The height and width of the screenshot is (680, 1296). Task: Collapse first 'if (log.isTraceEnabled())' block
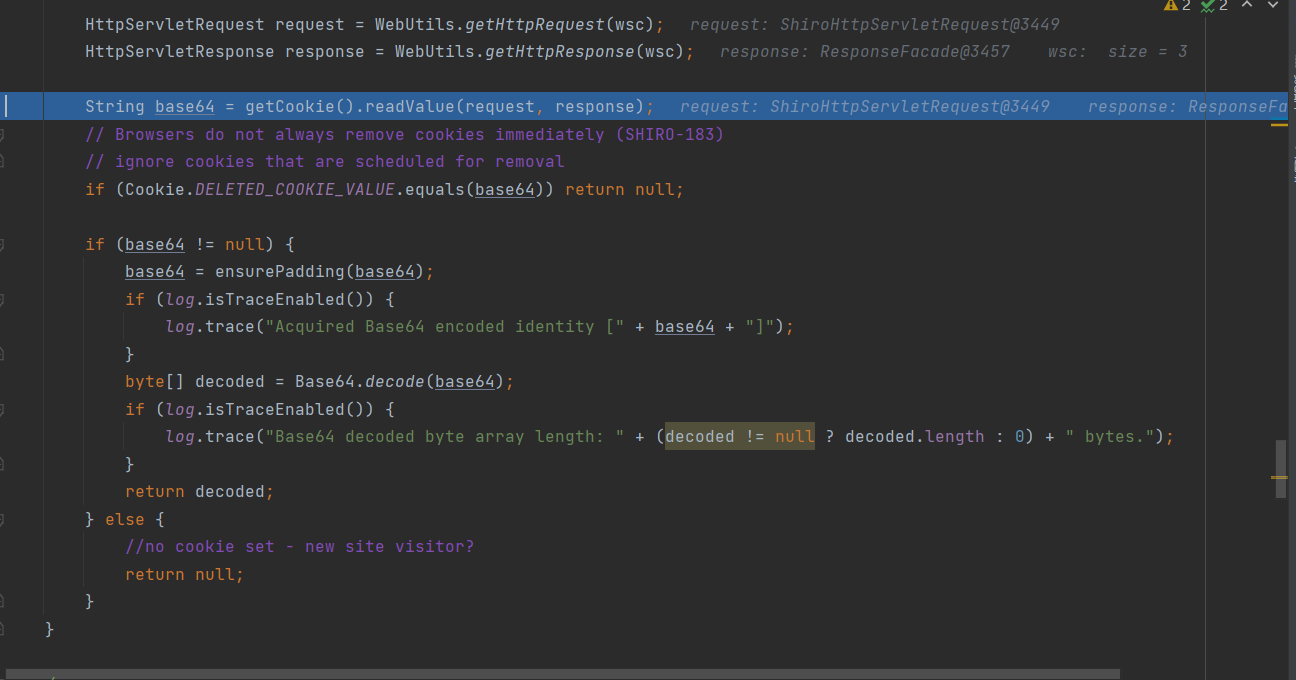[x=3, y=299]
